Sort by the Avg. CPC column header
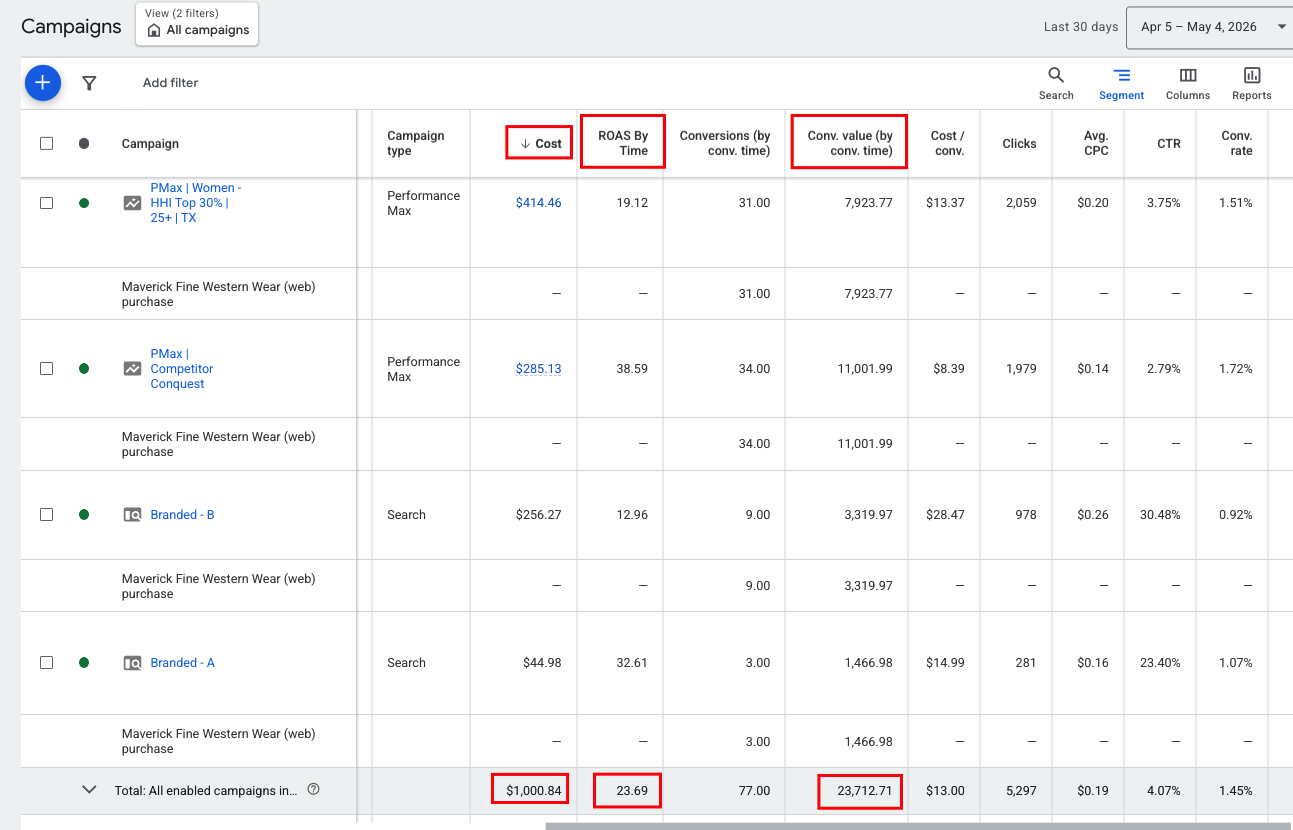Image resolution: width=1293 pixels, height=830 pixels. tap(1095, 143)
